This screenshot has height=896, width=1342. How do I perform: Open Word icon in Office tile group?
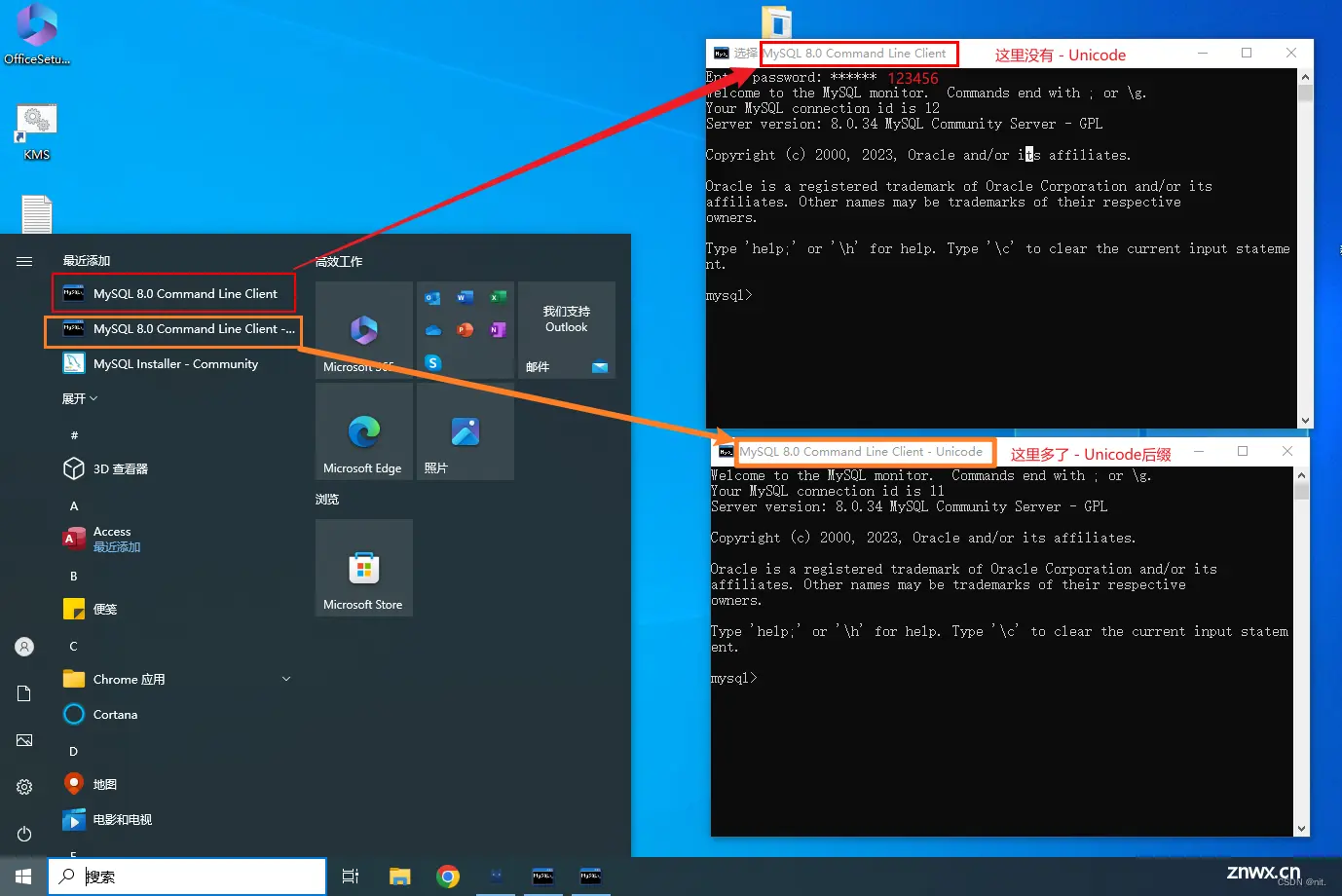click(466, 298)
